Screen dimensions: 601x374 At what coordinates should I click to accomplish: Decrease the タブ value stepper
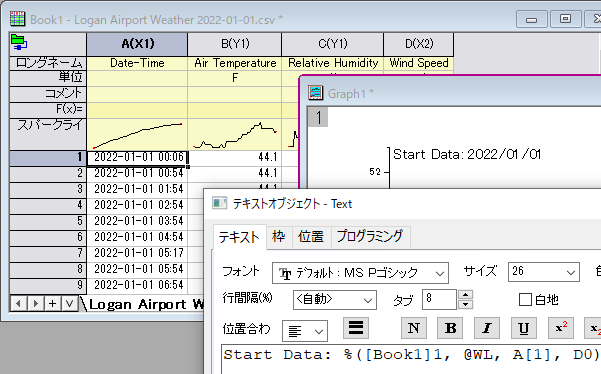click(x=465, y=305)
